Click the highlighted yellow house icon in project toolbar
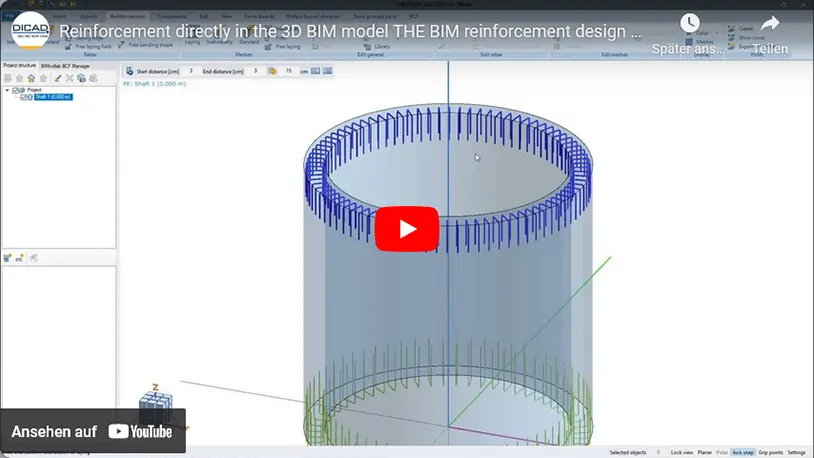Screen dimensions: 814x458 [x=31, y=78]
